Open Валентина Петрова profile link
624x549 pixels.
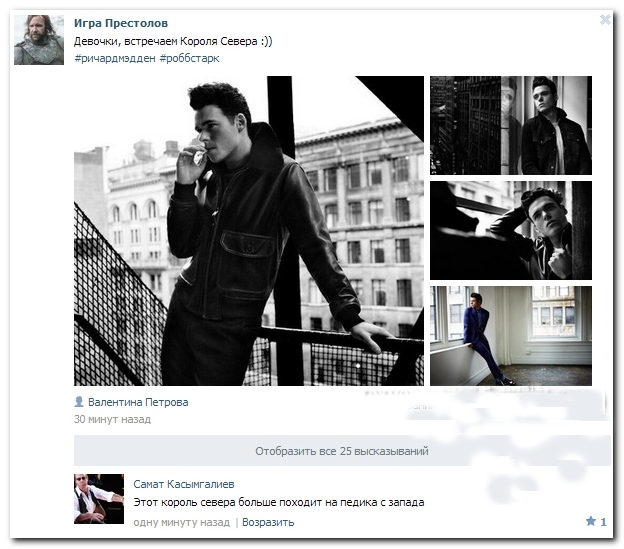(x=138, y=402)
